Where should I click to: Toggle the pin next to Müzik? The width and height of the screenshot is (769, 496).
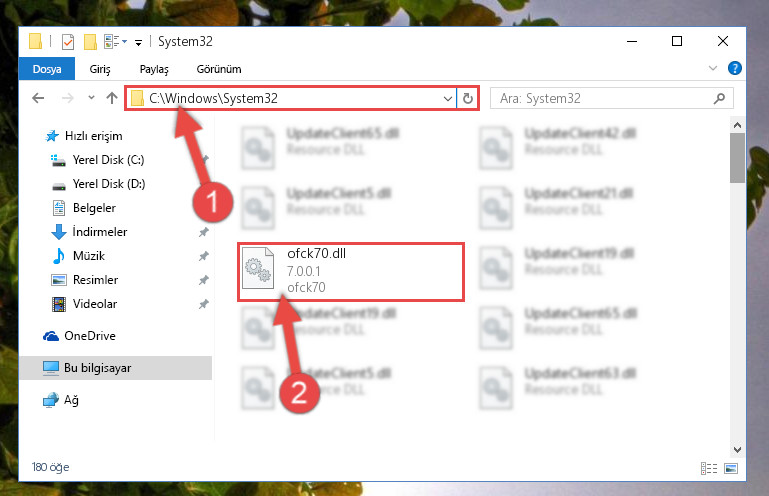click(204, 256)
